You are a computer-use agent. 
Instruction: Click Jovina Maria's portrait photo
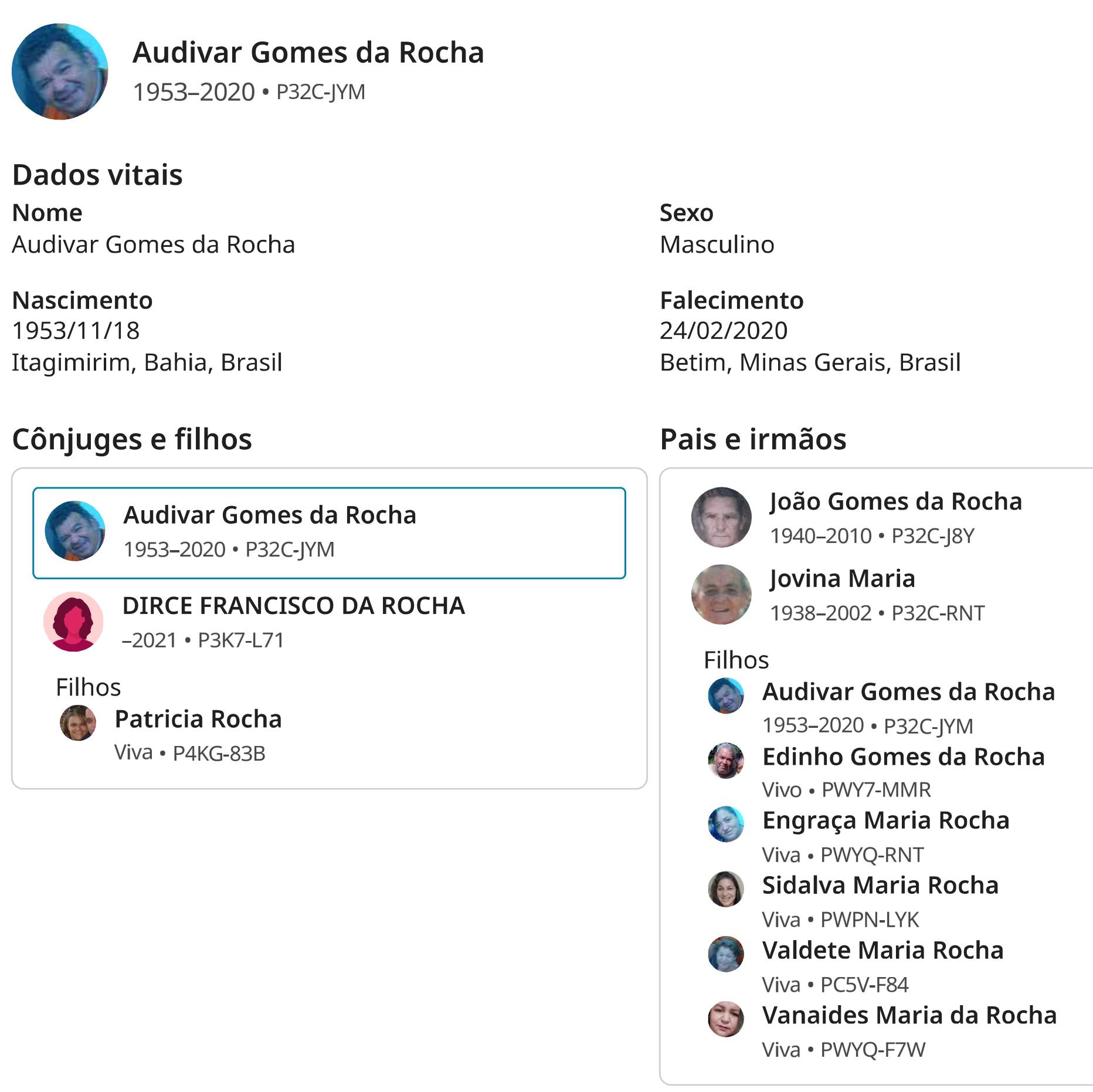[x=721, y=595]
